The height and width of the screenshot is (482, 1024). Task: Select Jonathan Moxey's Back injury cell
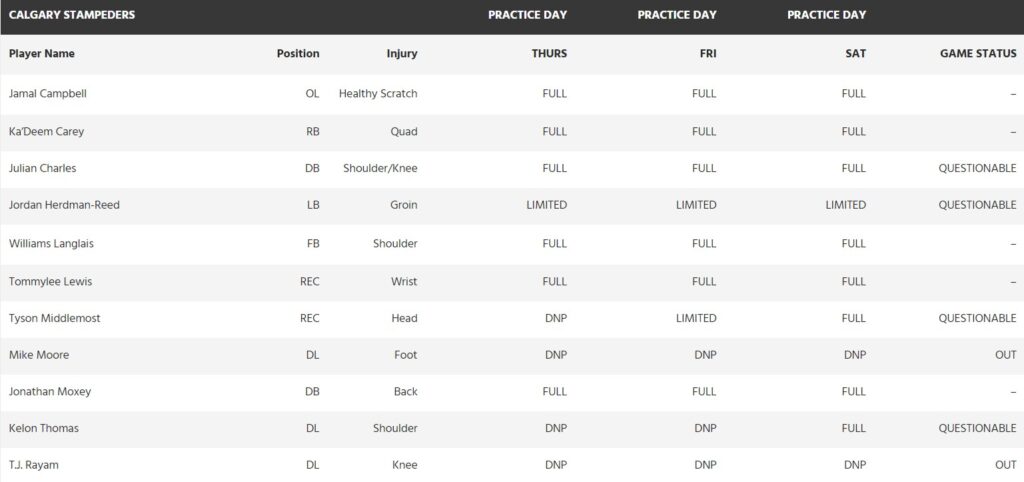pos(405,392)
